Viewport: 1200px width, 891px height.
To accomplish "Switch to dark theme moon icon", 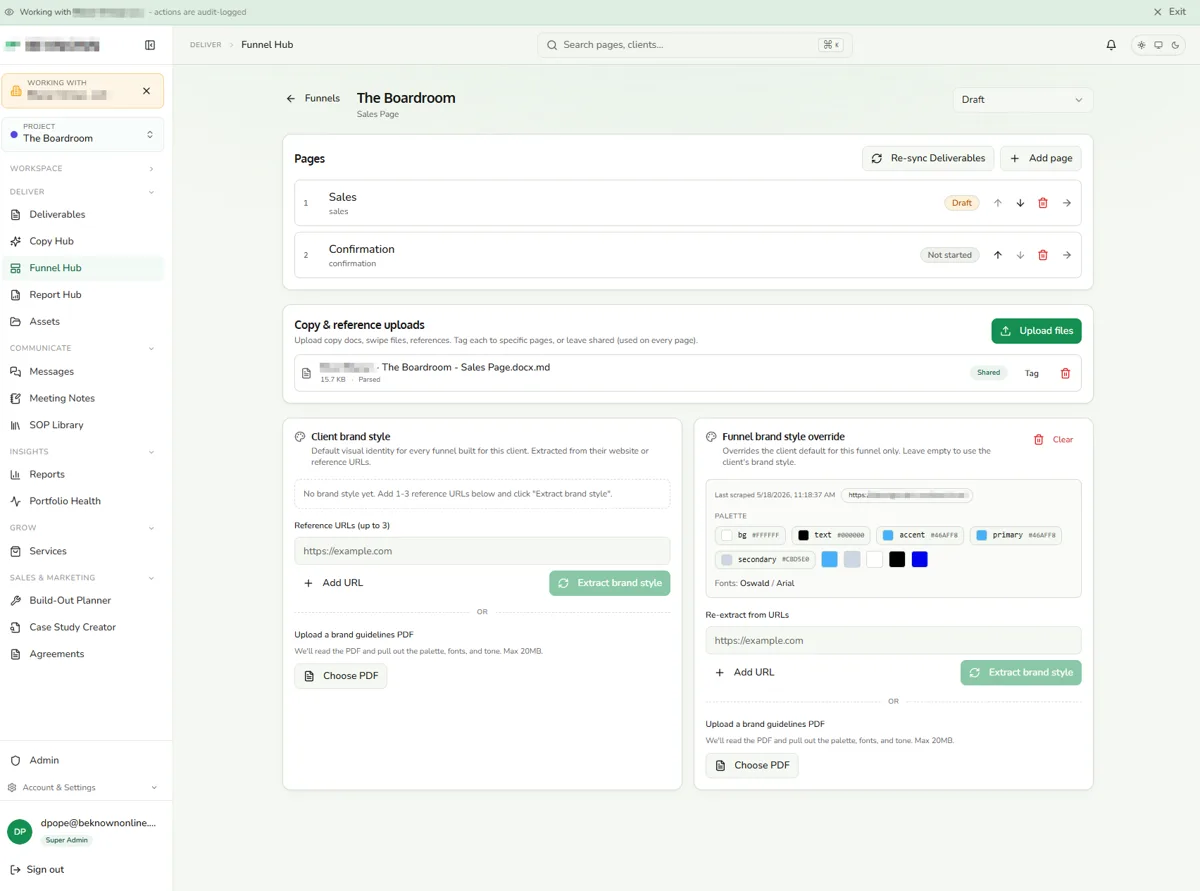I will click(1176, 45).
